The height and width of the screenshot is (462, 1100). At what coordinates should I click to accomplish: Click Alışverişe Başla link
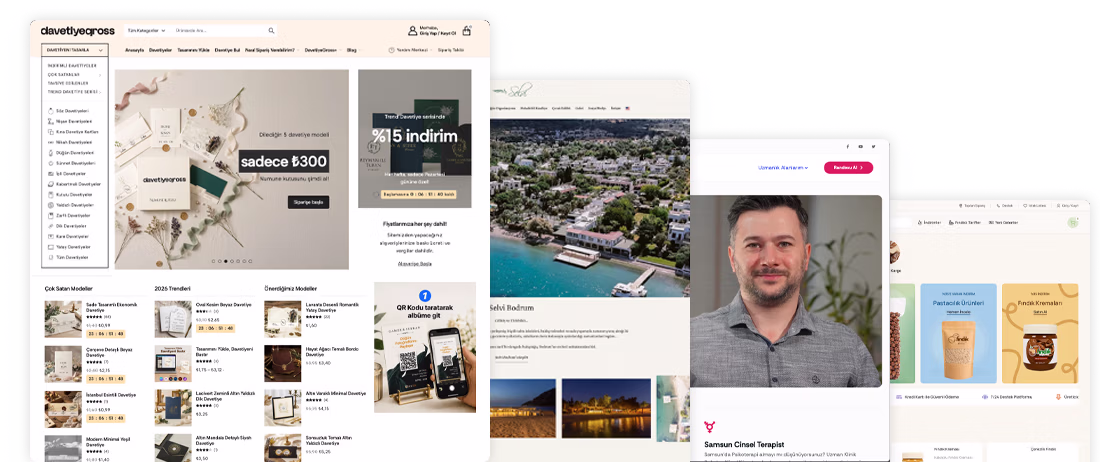pos(415,264)
